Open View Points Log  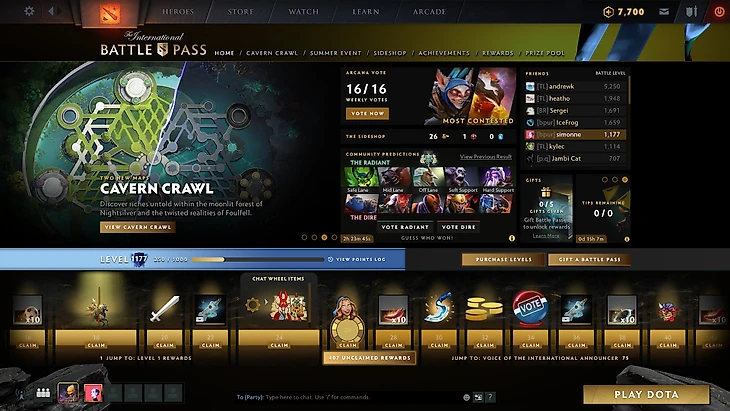(x=357, y=259)
